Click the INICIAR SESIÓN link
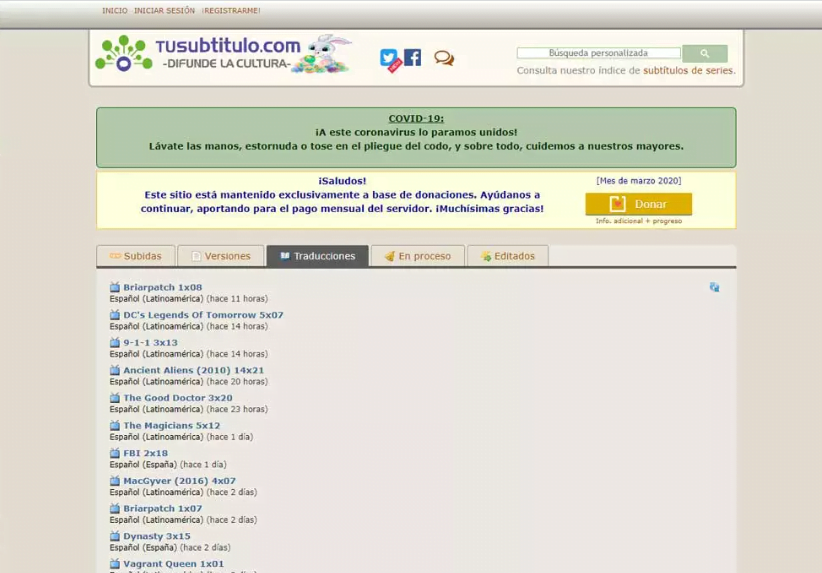The height and width of the screenshot is (573, 822). click(164, 11)
